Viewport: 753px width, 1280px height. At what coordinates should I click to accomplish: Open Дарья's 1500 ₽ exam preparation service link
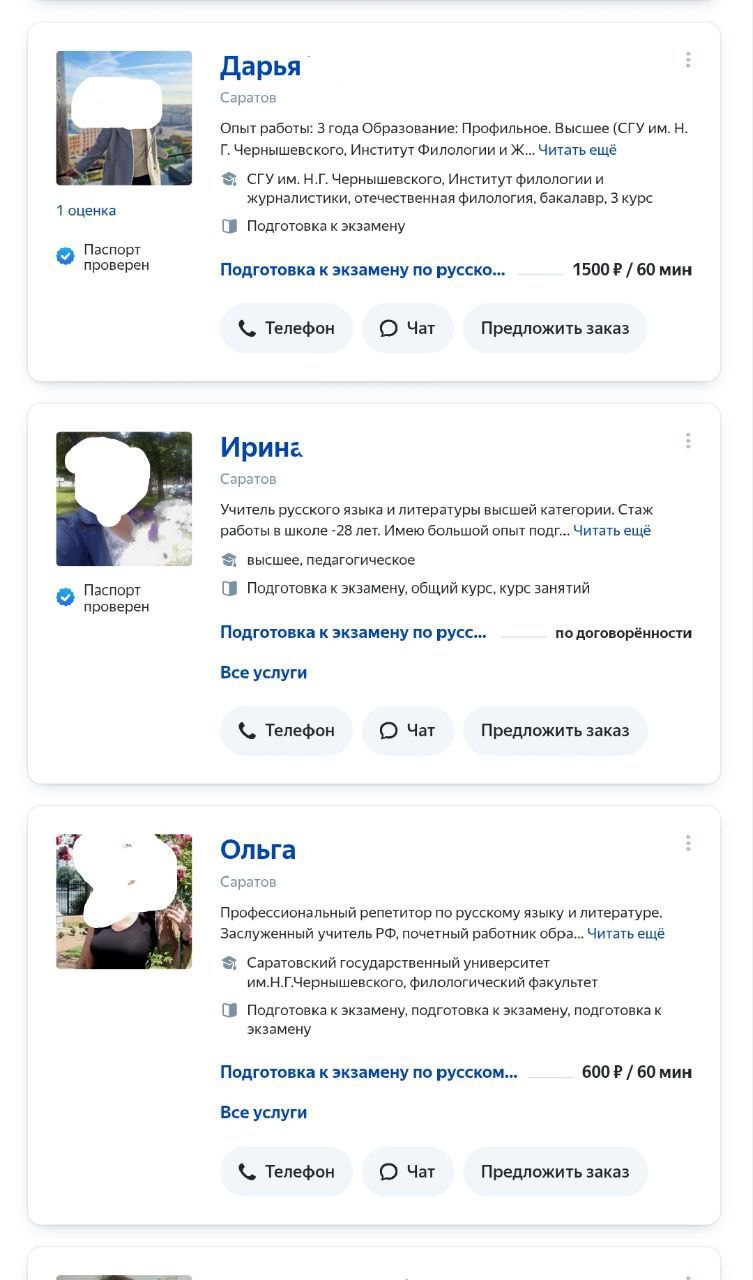tap(362, 269)
